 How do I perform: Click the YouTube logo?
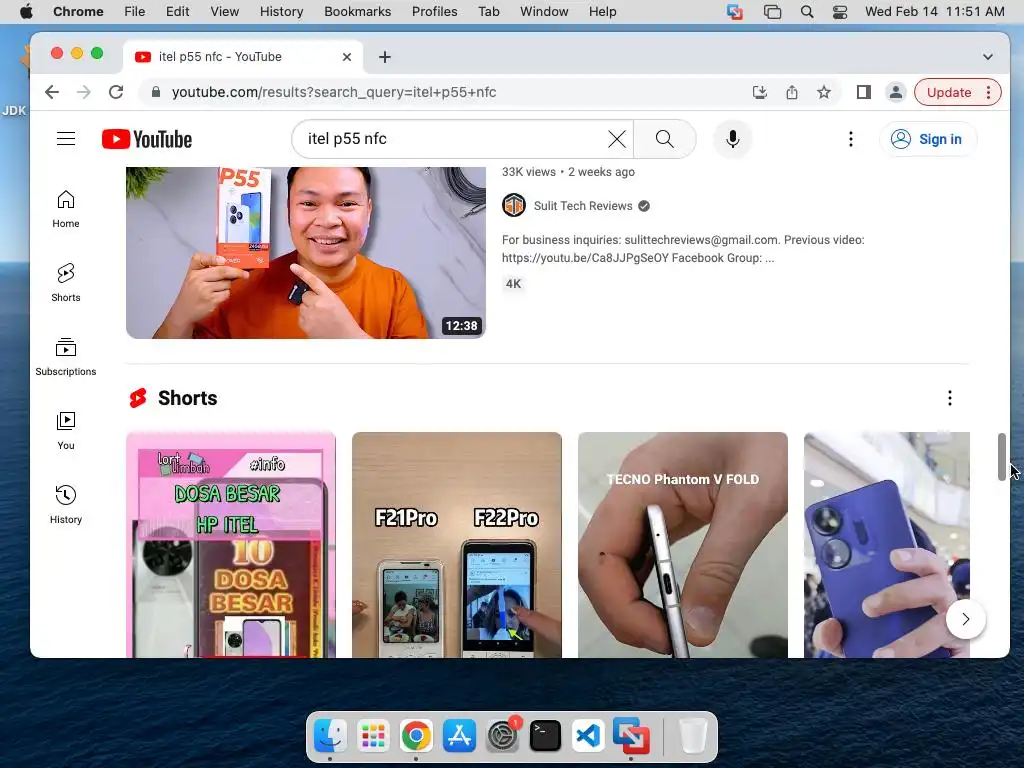click(x=147, y=139)
